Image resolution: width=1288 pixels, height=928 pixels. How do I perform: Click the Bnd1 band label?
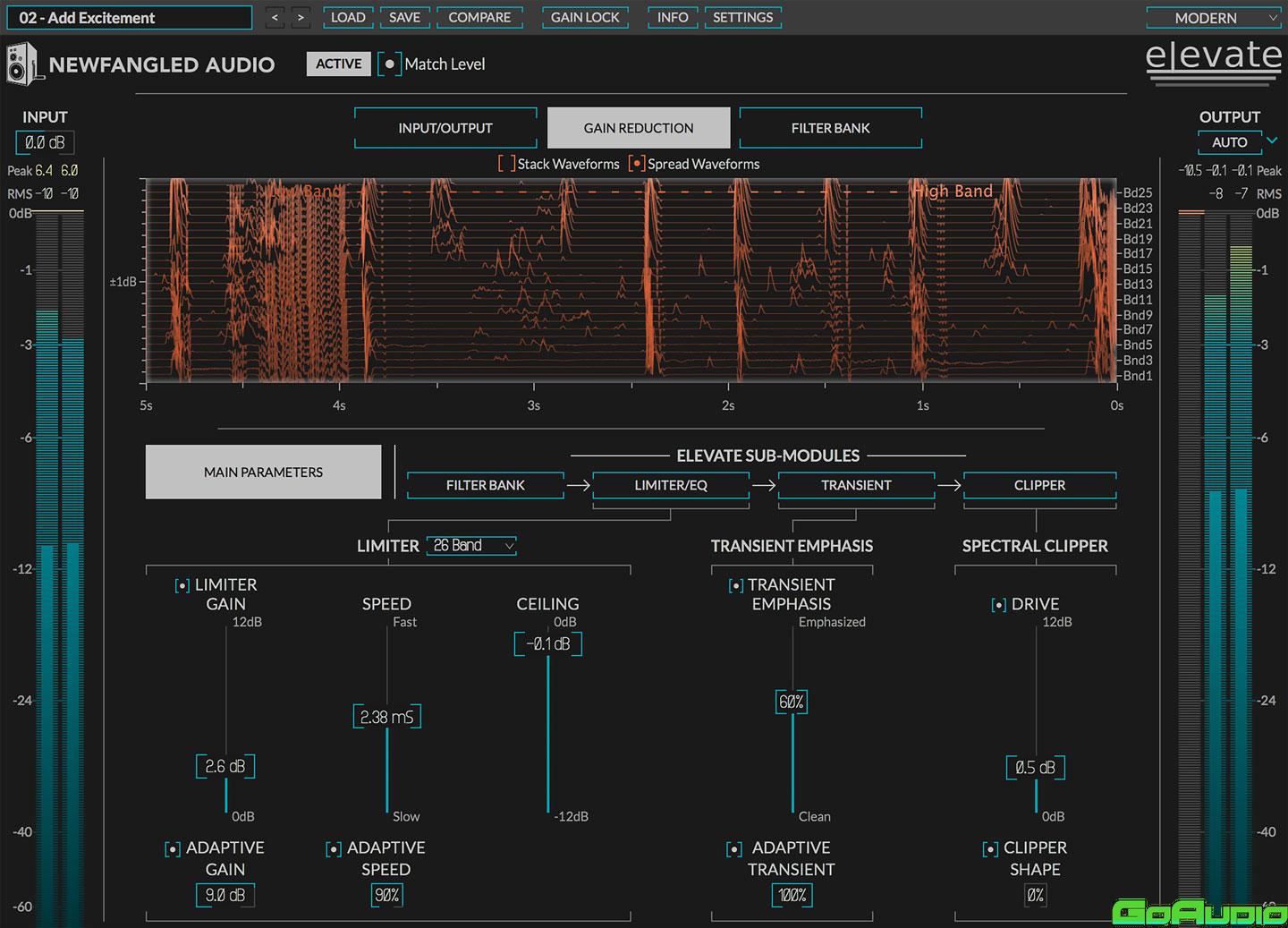pos(1138,376)
